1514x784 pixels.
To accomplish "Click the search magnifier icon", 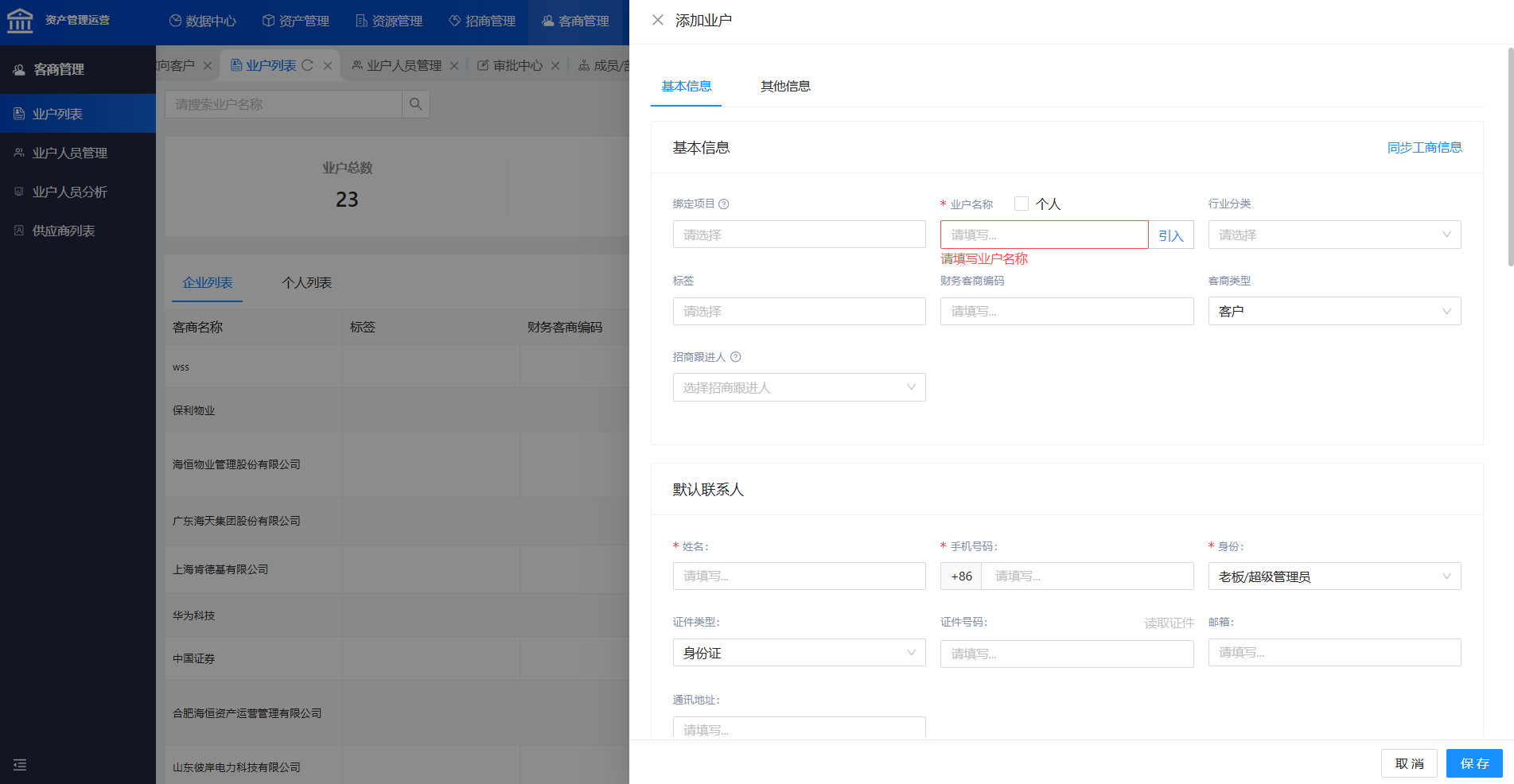I will [415, 104].
